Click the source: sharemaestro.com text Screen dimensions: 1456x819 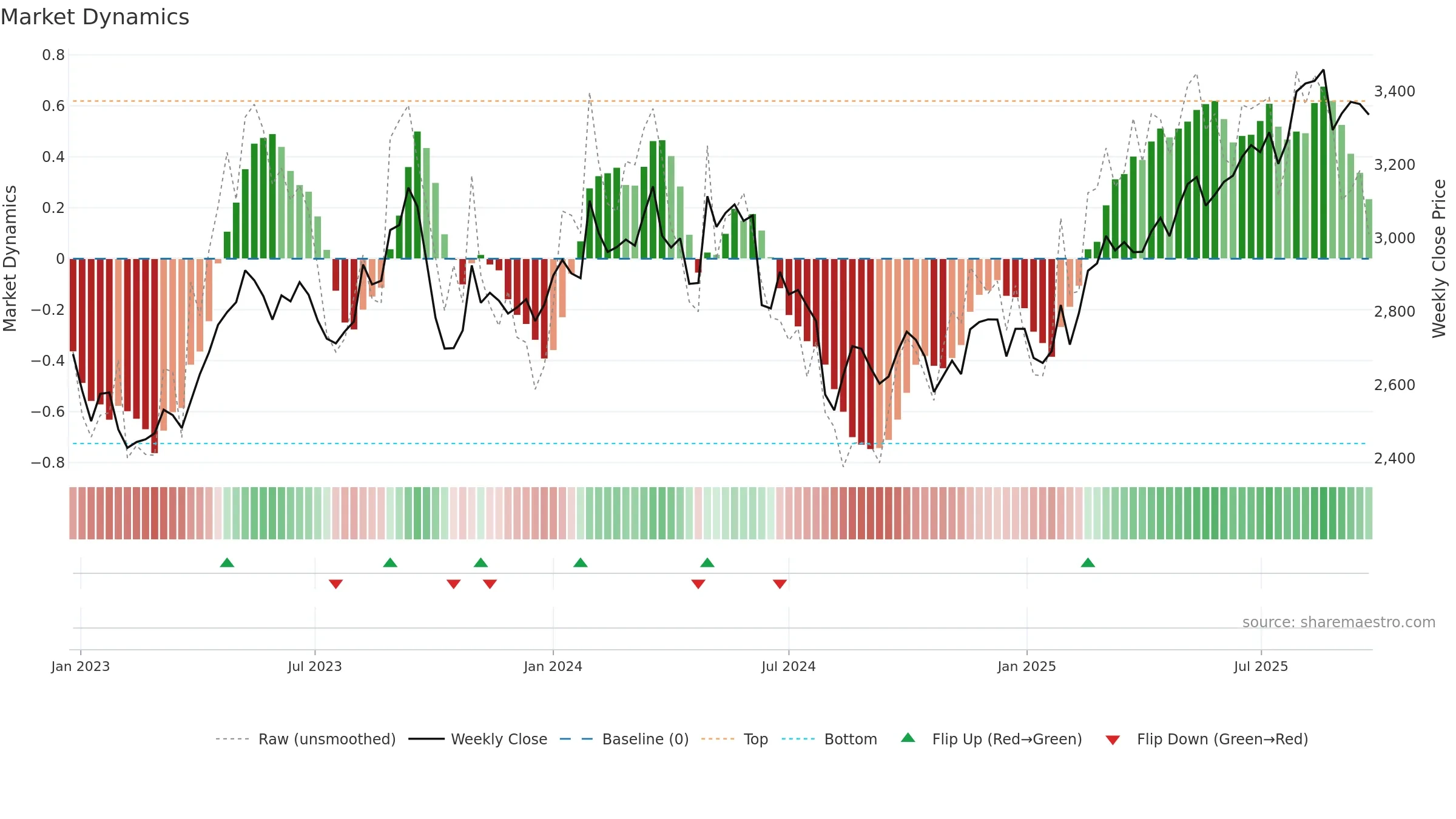pos(1339,622)
